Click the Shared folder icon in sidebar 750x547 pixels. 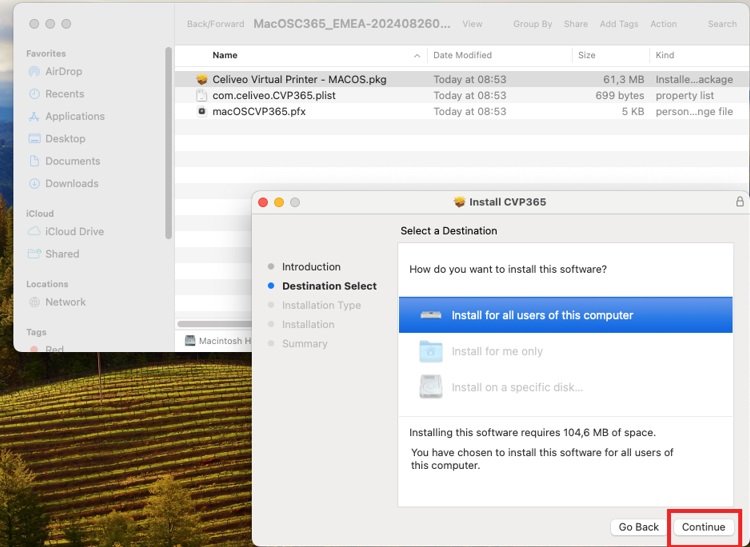coord(34,254)
